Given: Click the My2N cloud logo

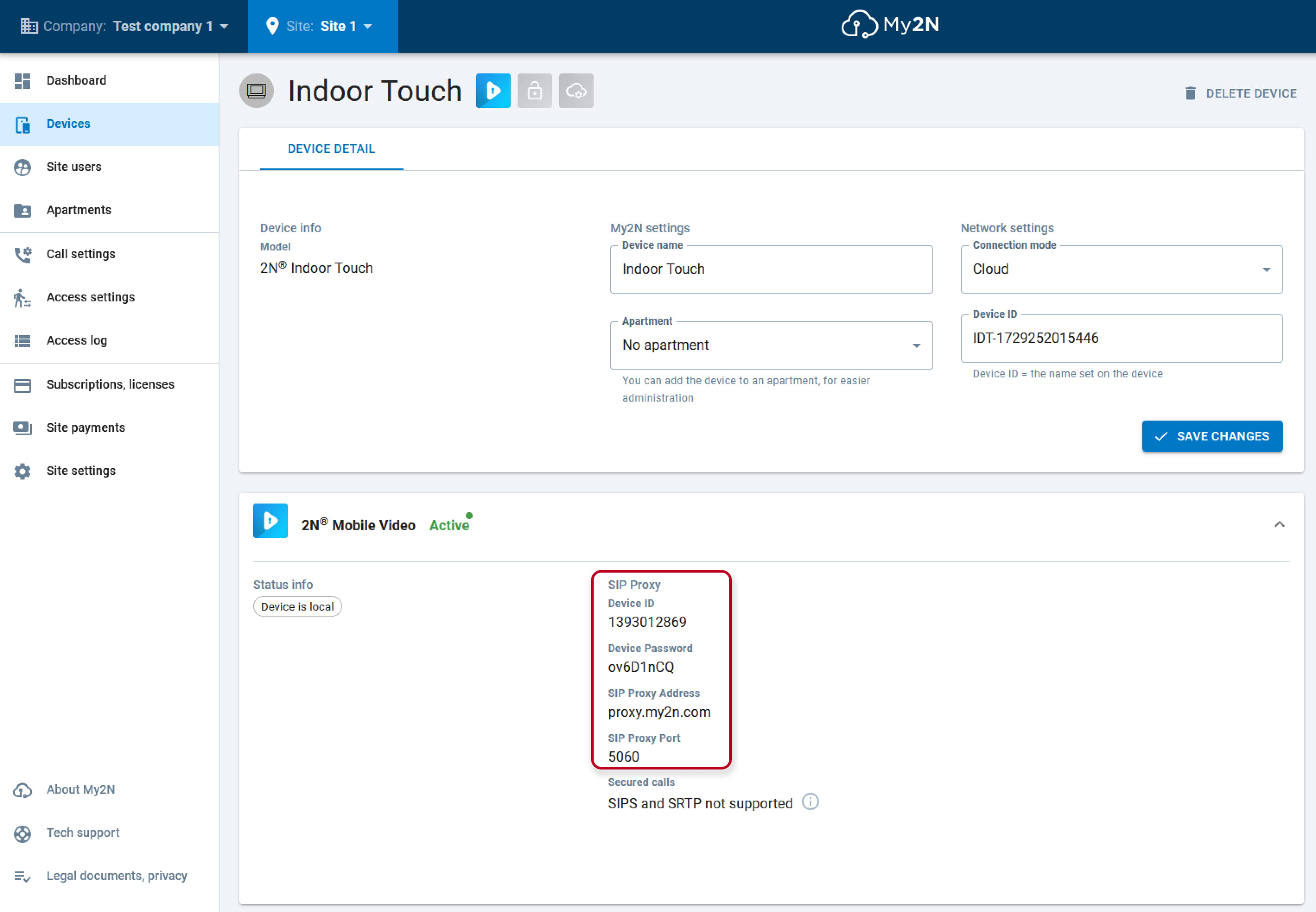Looking at the screenshot, I should [x=890, y=25].
